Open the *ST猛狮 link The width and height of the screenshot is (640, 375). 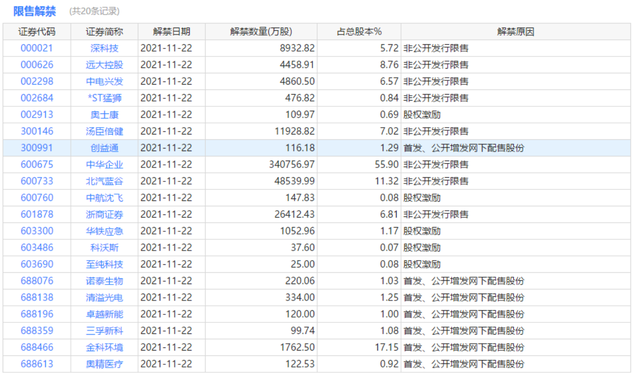[104, 98]
